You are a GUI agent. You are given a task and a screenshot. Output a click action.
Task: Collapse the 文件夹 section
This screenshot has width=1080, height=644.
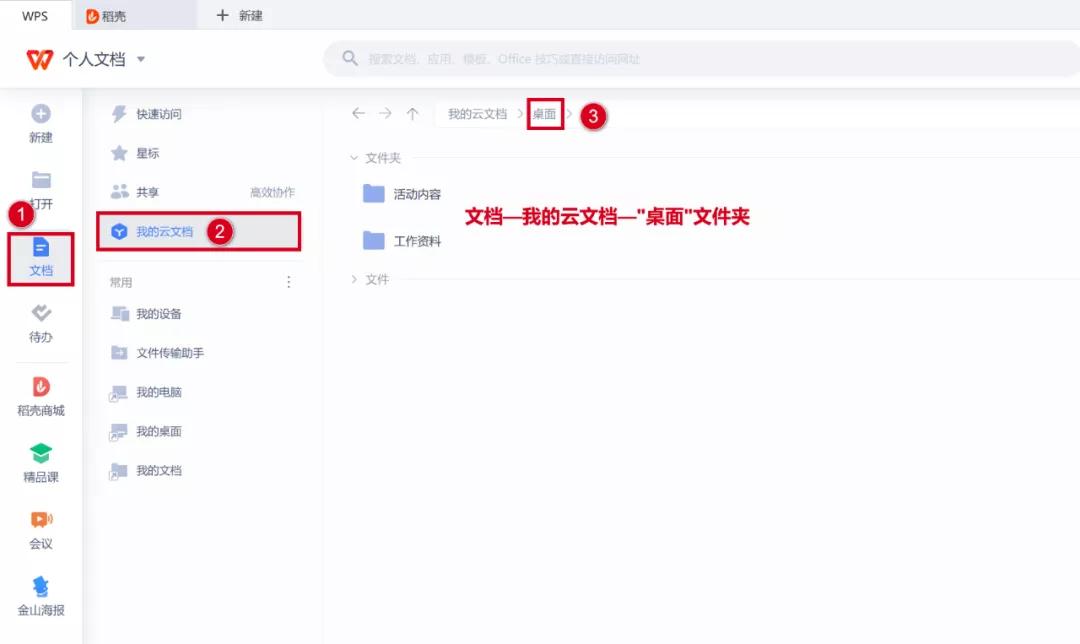tap(356, 157)
